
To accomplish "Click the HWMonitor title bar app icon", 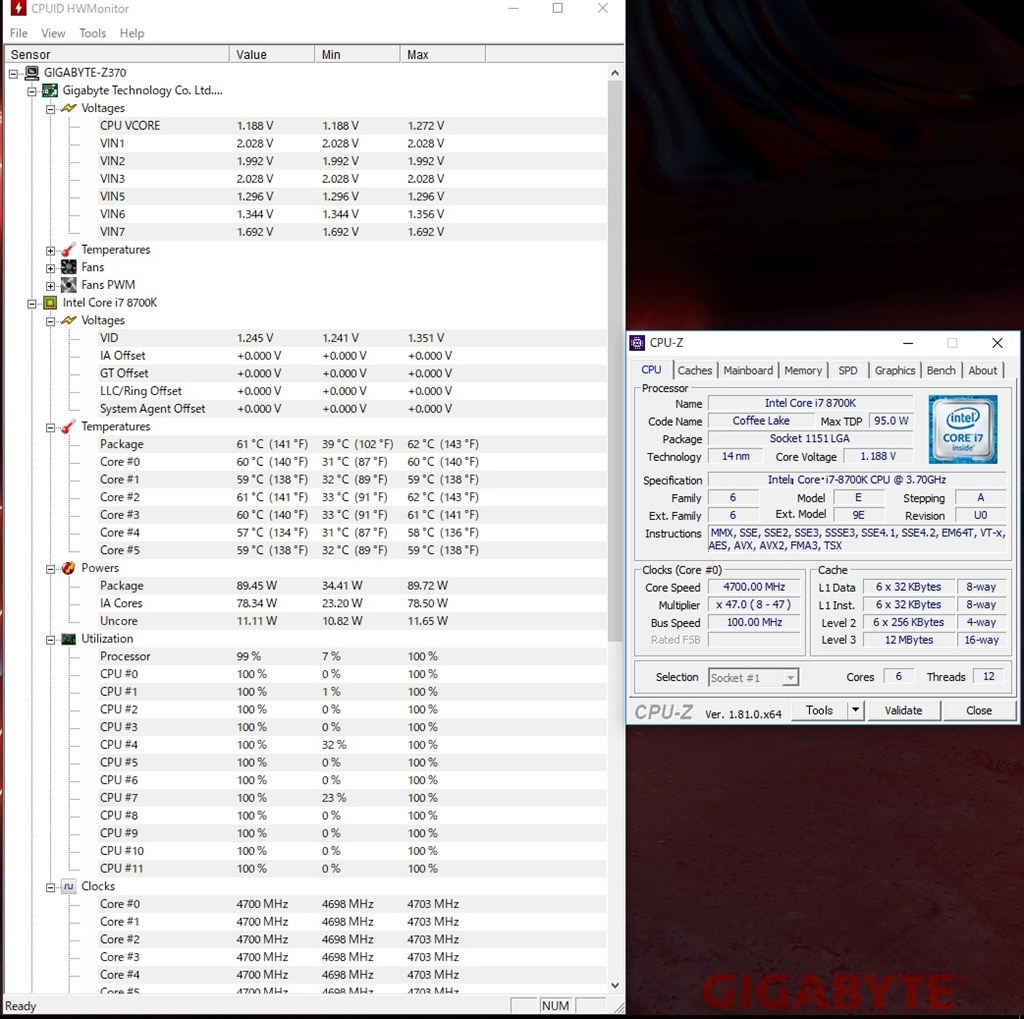I will click(18, 8).
